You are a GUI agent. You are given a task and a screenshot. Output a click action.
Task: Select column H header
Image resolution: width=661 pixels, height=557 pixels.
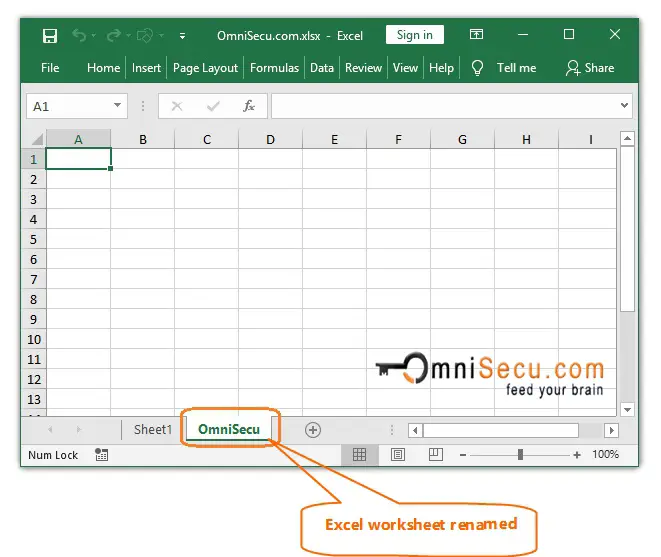click(526, 140)
